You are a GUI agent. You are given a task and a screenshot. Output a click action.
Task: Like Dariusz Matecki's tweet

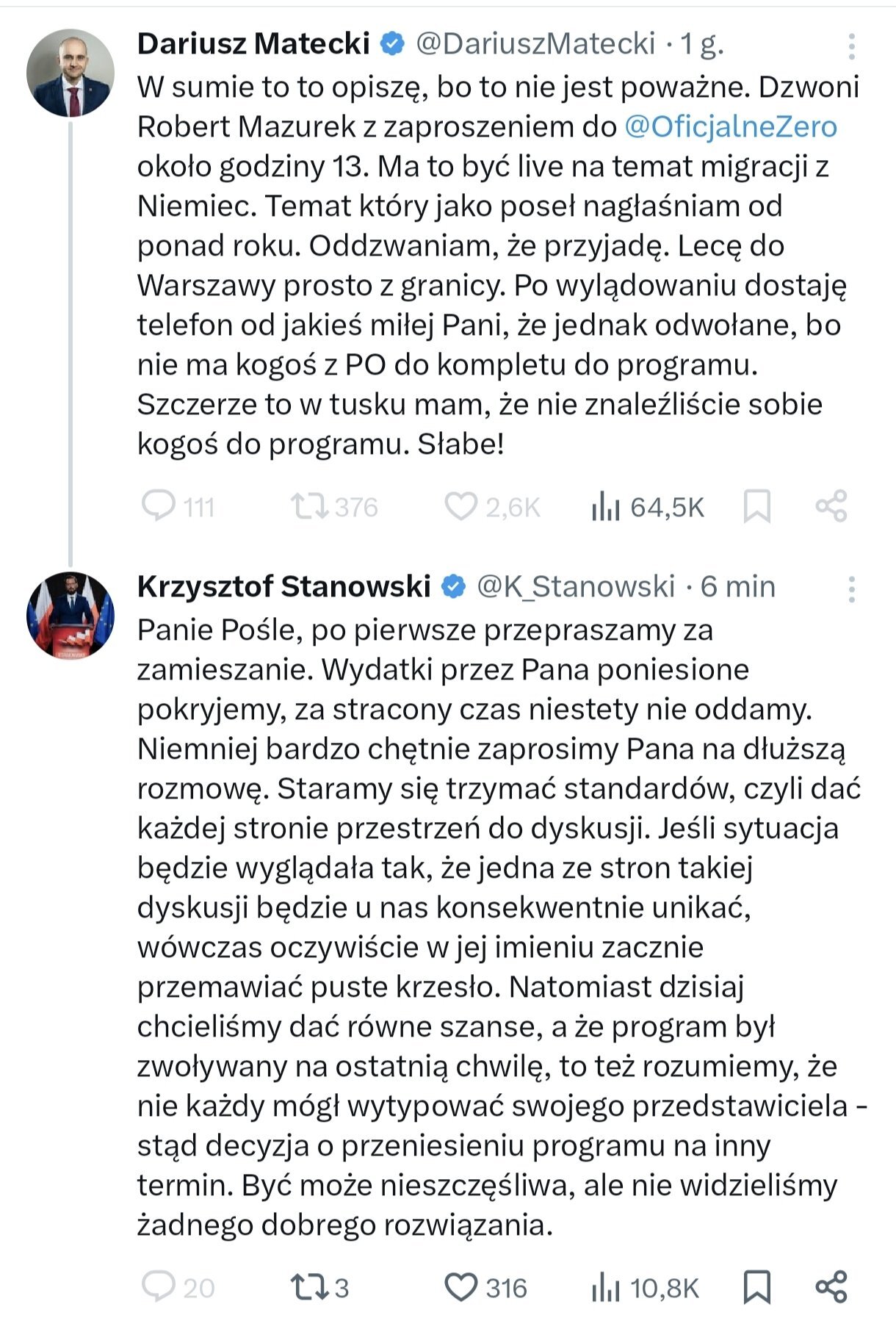click(461, 506)
